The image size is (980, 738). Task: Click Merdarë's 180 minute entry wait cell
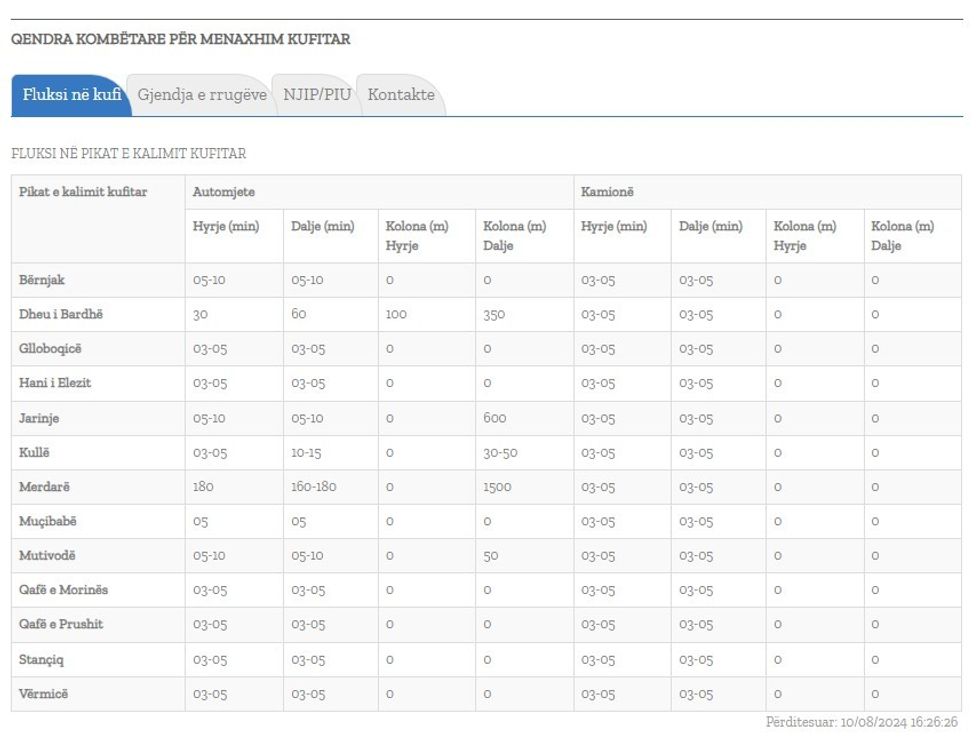pos(203,487)
